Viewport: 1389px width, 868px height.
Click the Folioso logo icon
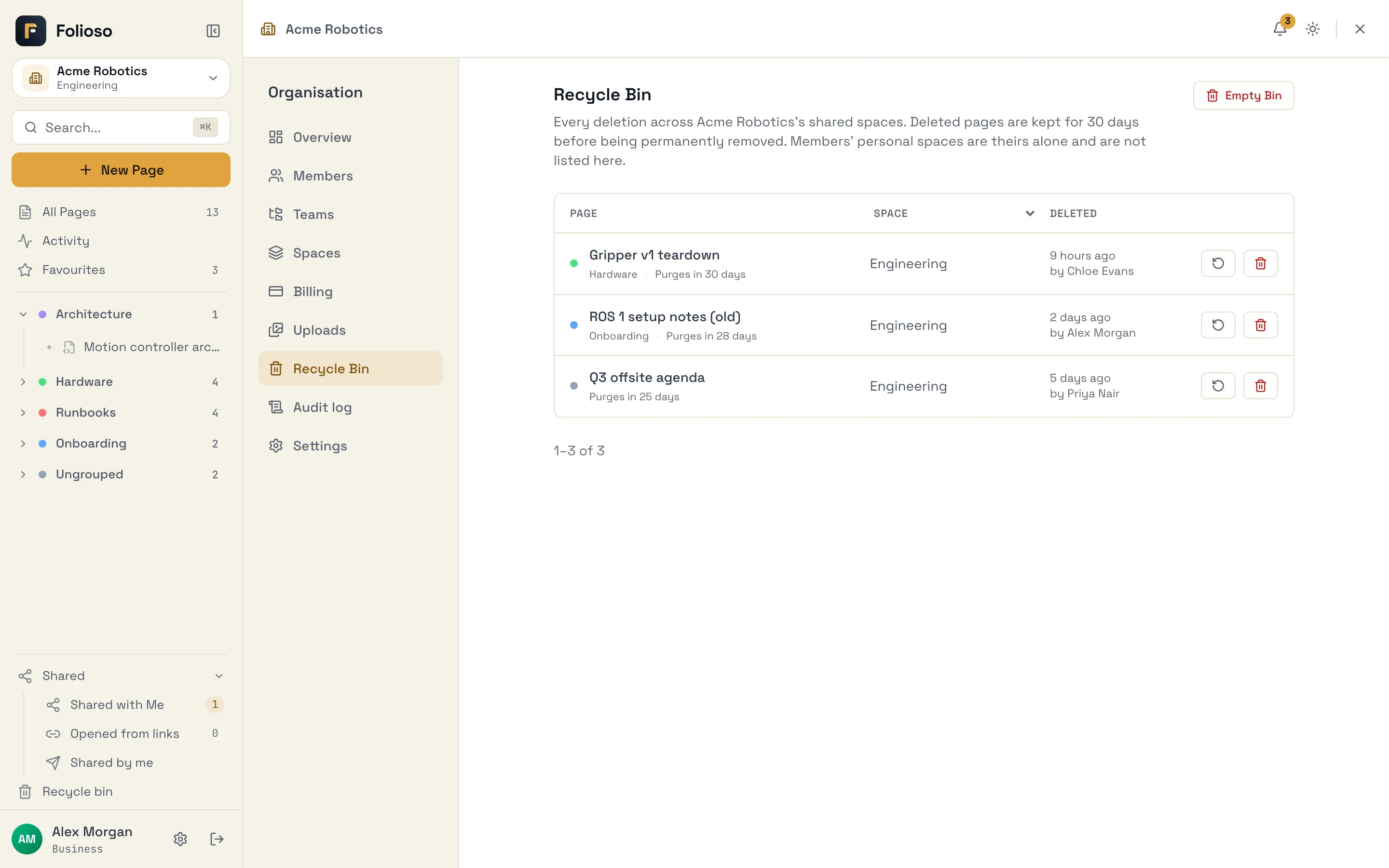[x=30, y=30]
